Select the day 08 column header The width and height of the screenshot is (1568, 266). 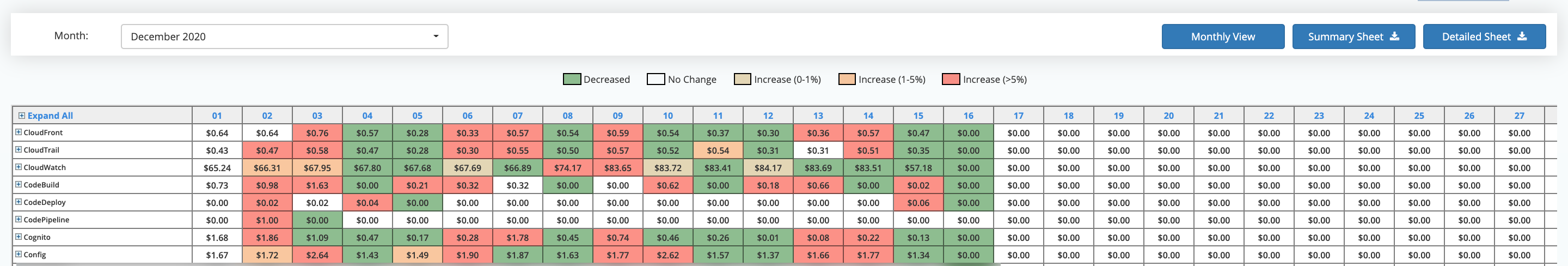[x=567, y=116]
